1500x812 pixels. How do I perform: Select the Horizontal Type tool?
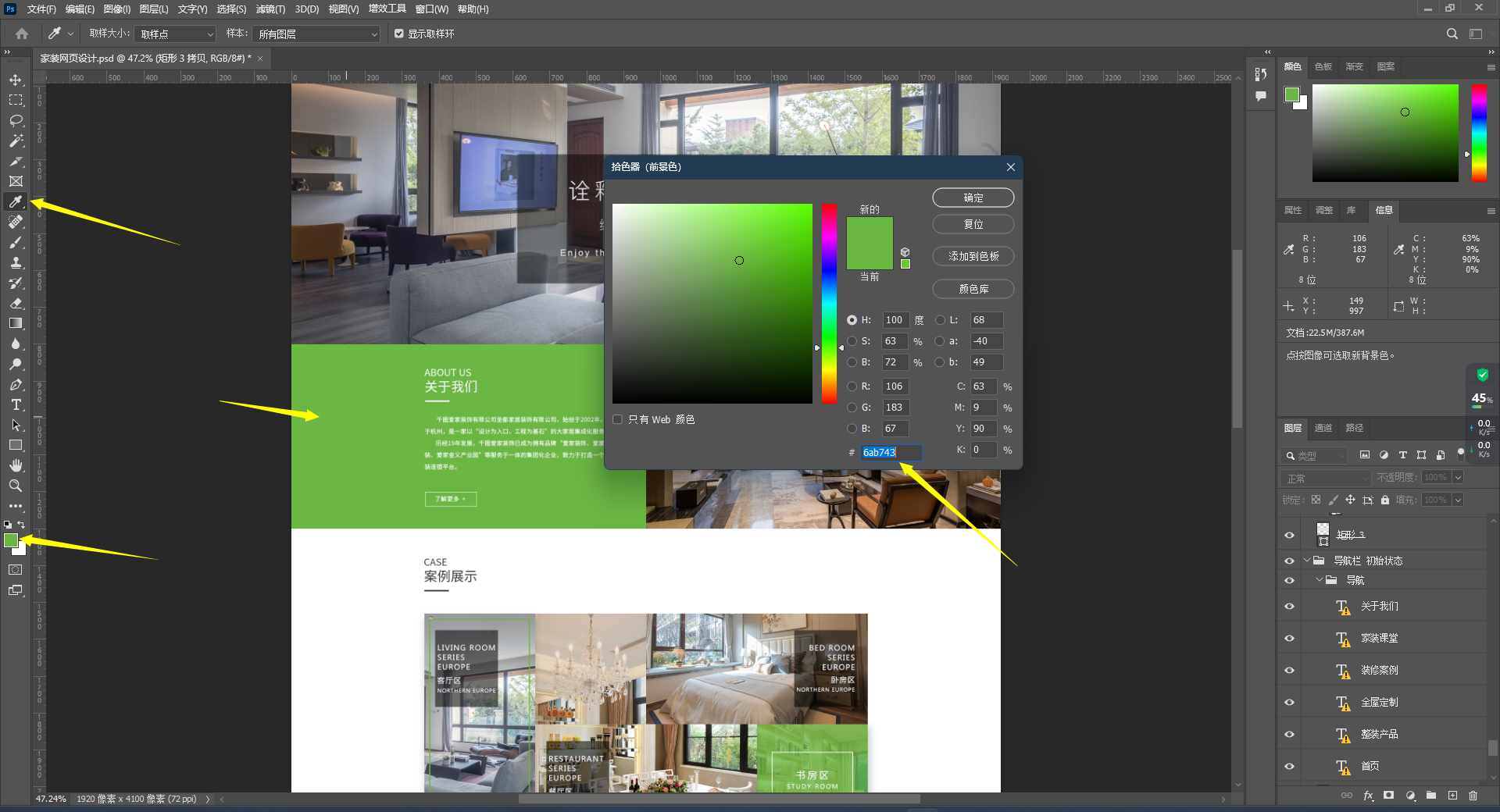(x=16, y=404)
